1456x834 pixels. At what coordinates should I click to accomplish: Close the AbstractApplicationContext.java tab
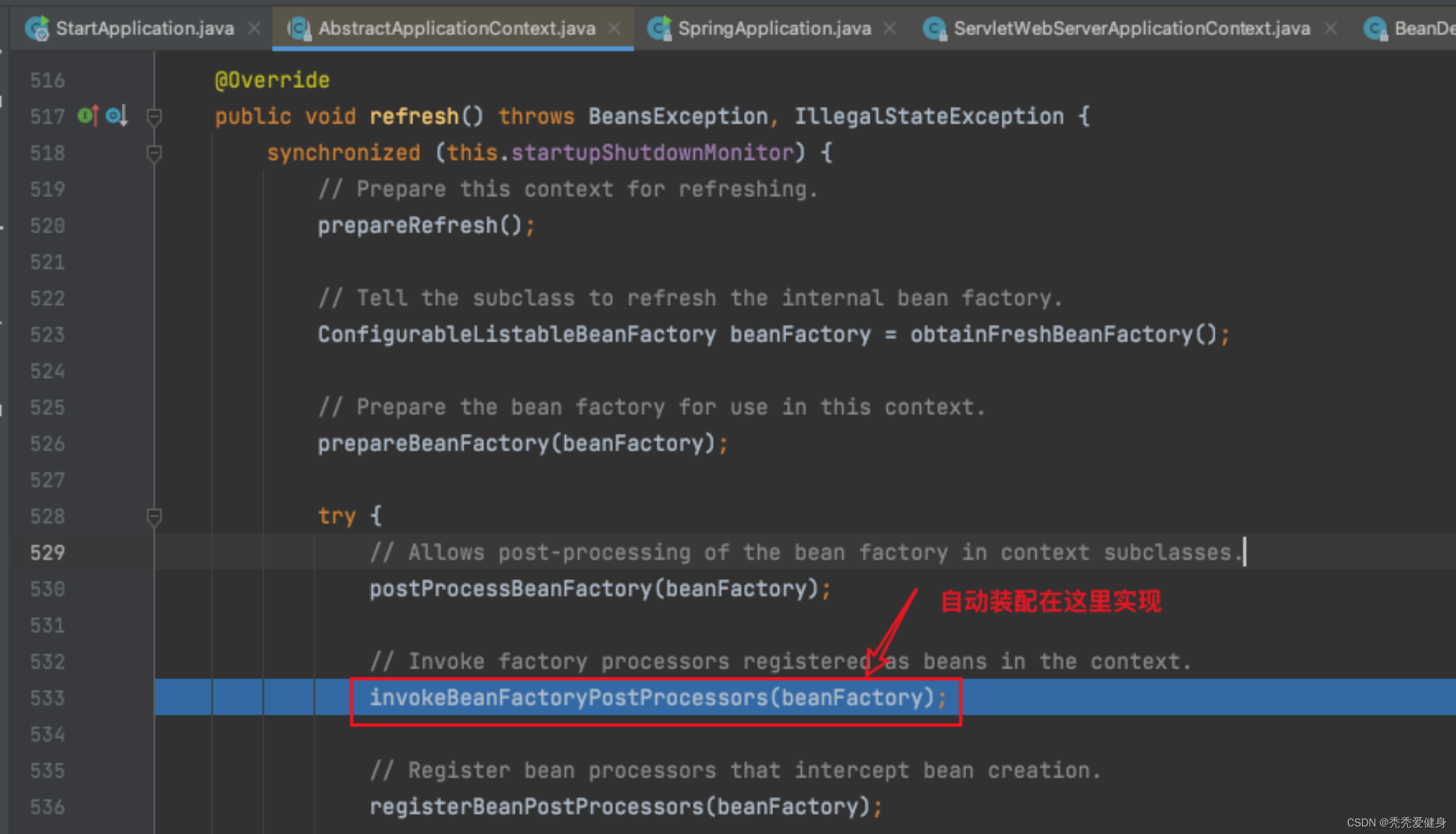click(x=614, y=28)
